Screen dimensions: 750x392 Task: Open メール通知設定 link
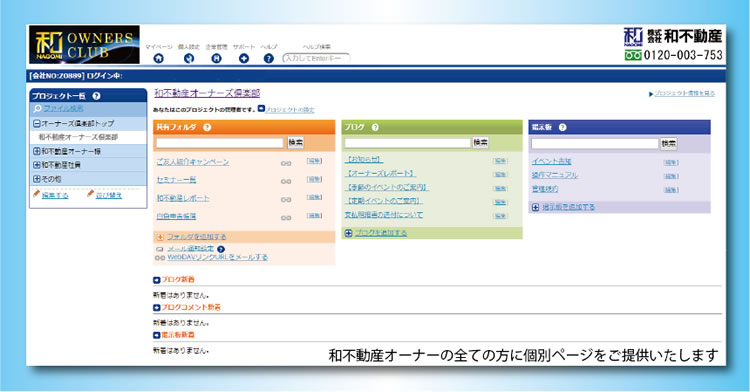pyautogui.click(x=190, y=249)
